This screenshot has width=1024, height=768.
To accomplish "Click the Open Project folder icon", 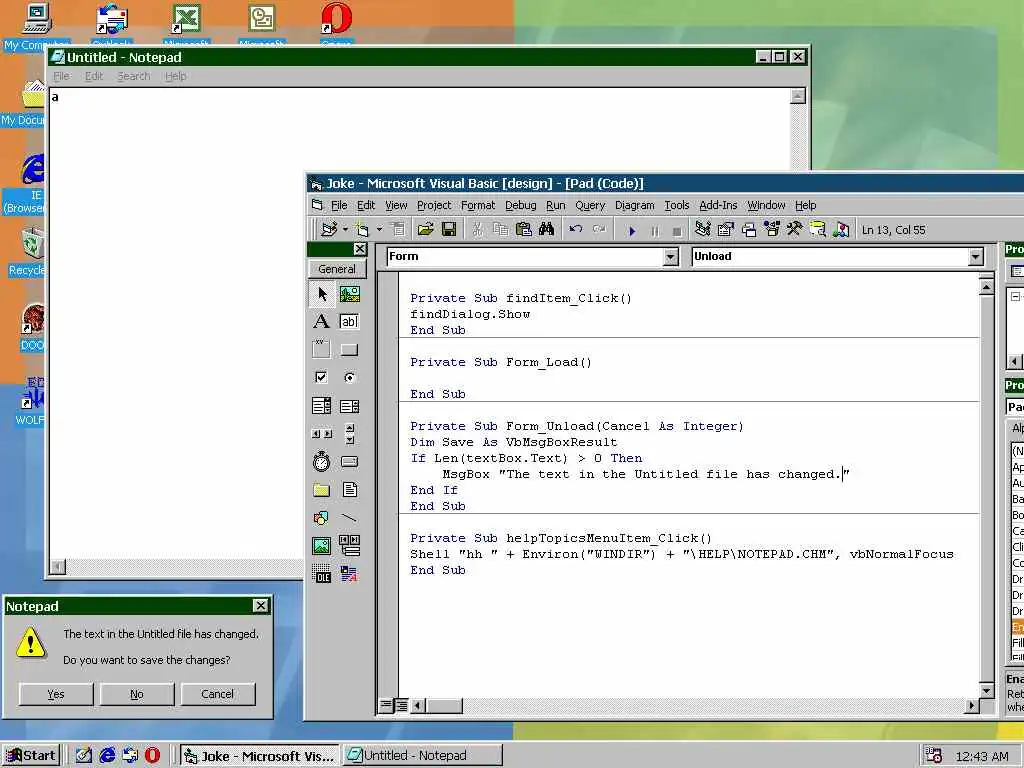I will (x=425, y=229).
